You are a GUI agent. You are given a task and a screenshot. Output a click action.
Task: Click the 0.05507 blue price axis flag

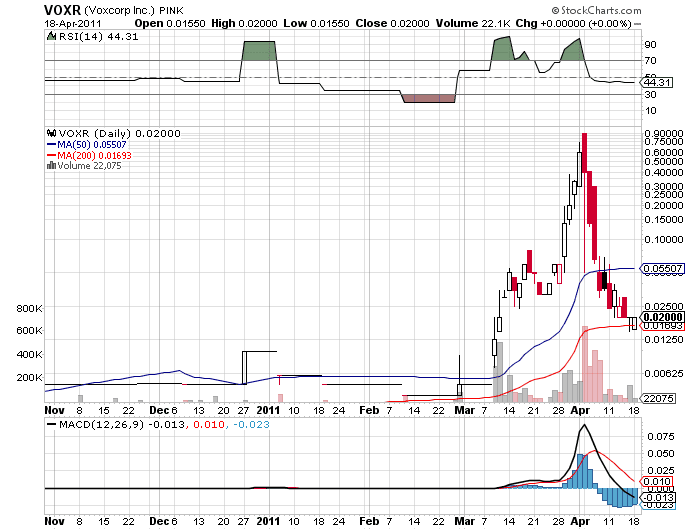[x=662, y=268]
